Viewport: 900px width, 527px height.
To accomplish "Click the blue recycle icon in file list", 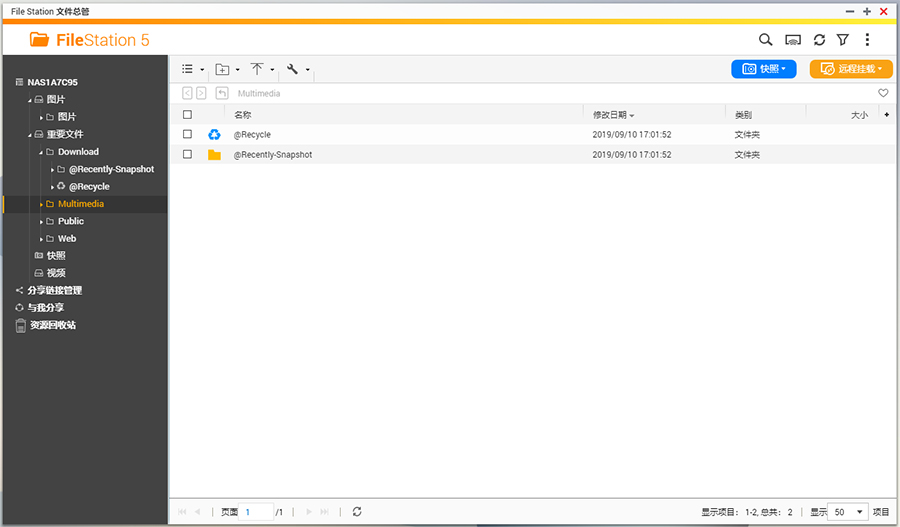I will (x=214, y=134).
